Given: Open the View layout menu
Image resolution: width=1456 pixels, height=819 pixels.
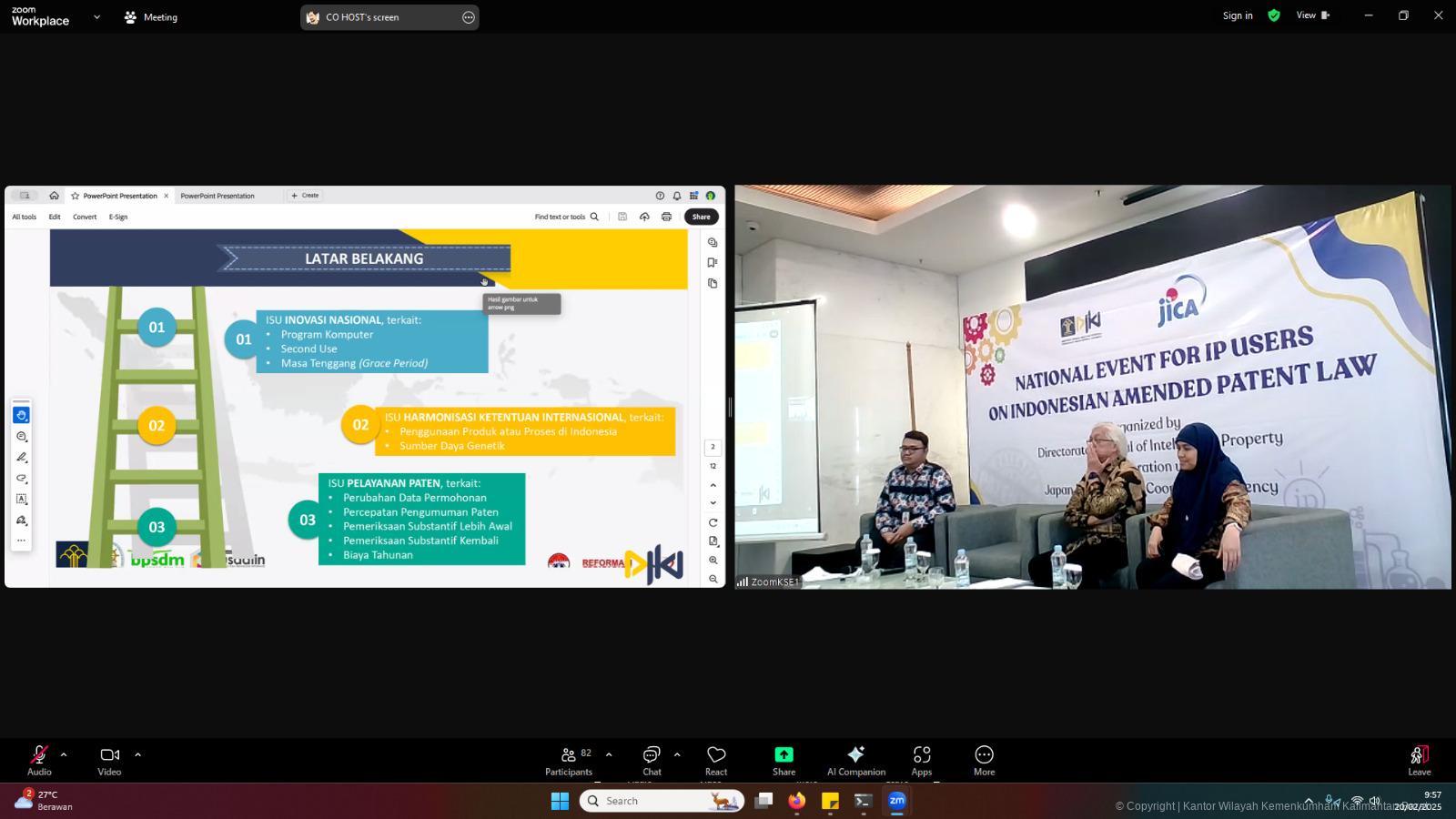Looking at the screenshot, I should (1312, 15).
